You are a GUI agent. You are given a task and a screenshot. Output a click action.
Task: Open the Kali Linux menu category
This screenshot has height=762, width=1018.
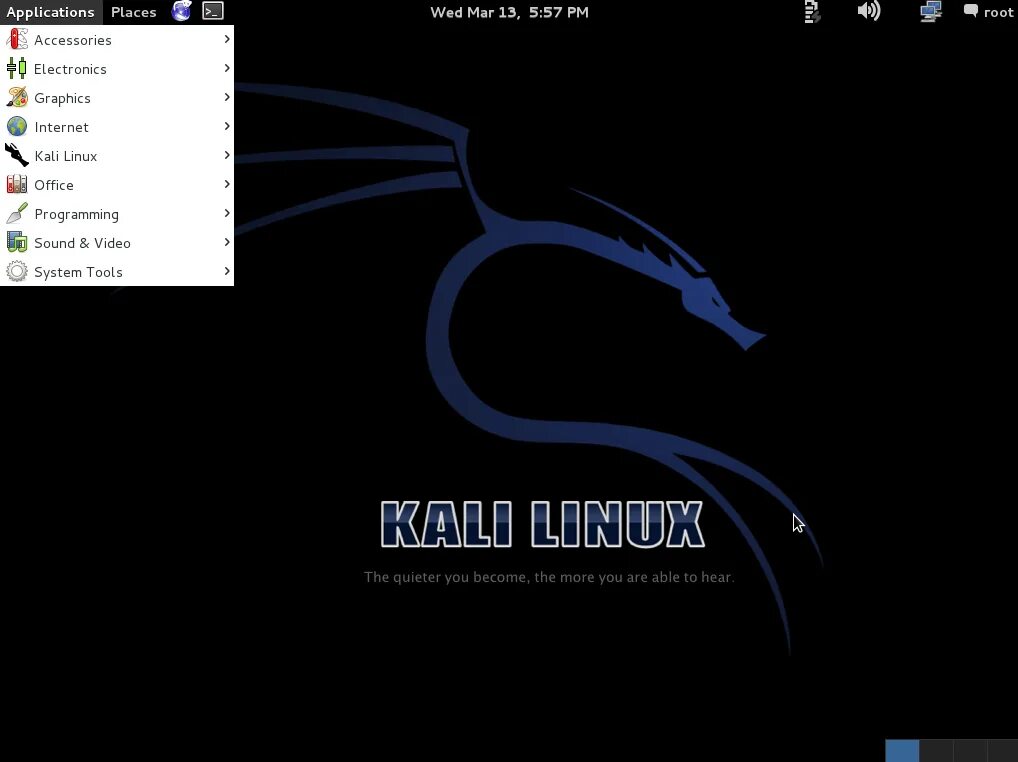pos(117,156)
